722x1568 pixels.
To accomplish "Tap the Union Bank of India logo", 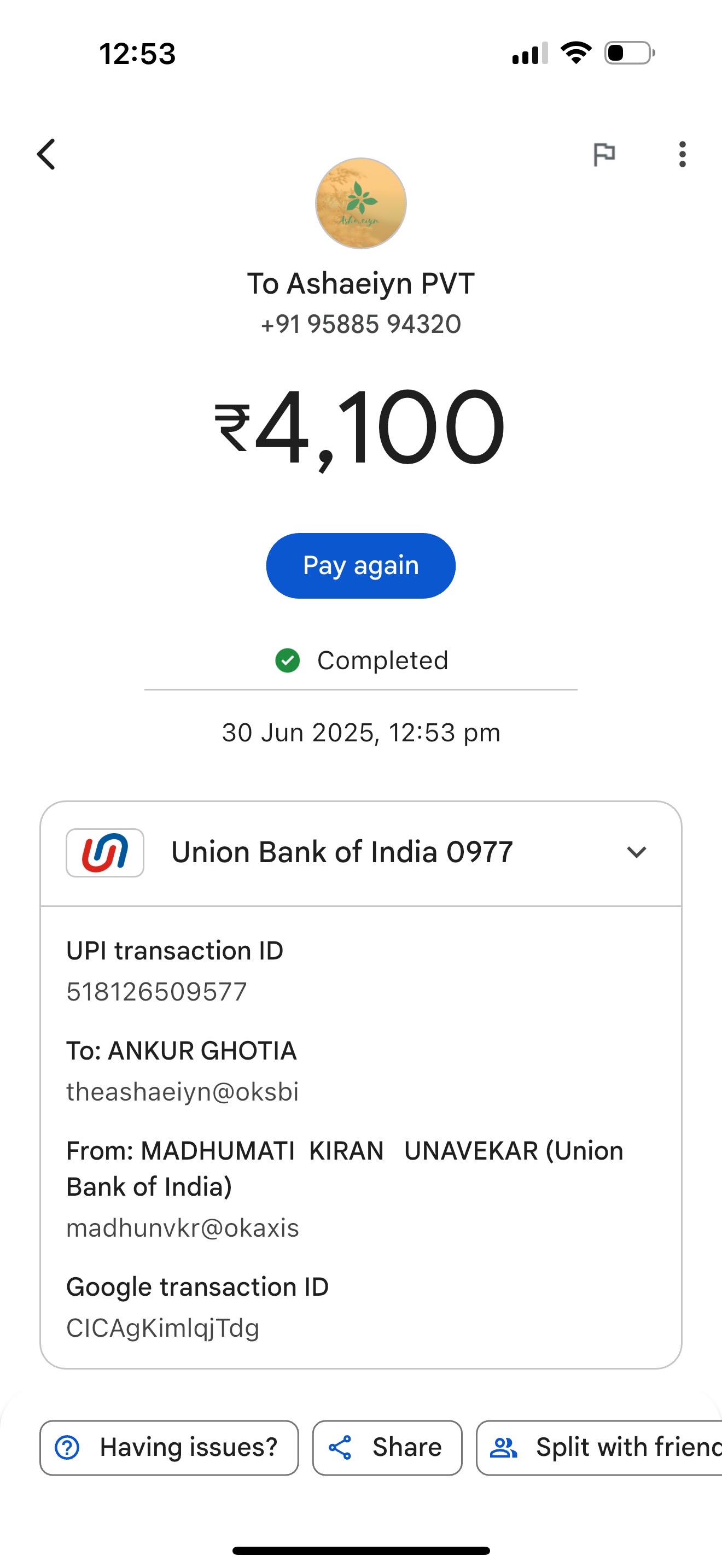I will [x=104, y=853].
